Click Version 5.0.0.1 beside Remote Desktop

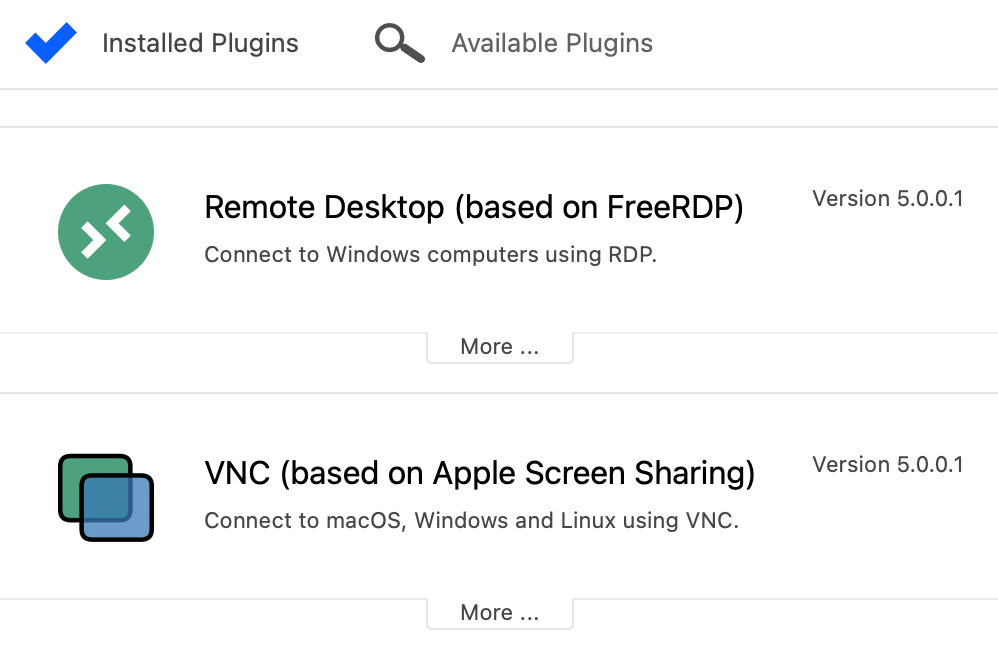point(888,199)
